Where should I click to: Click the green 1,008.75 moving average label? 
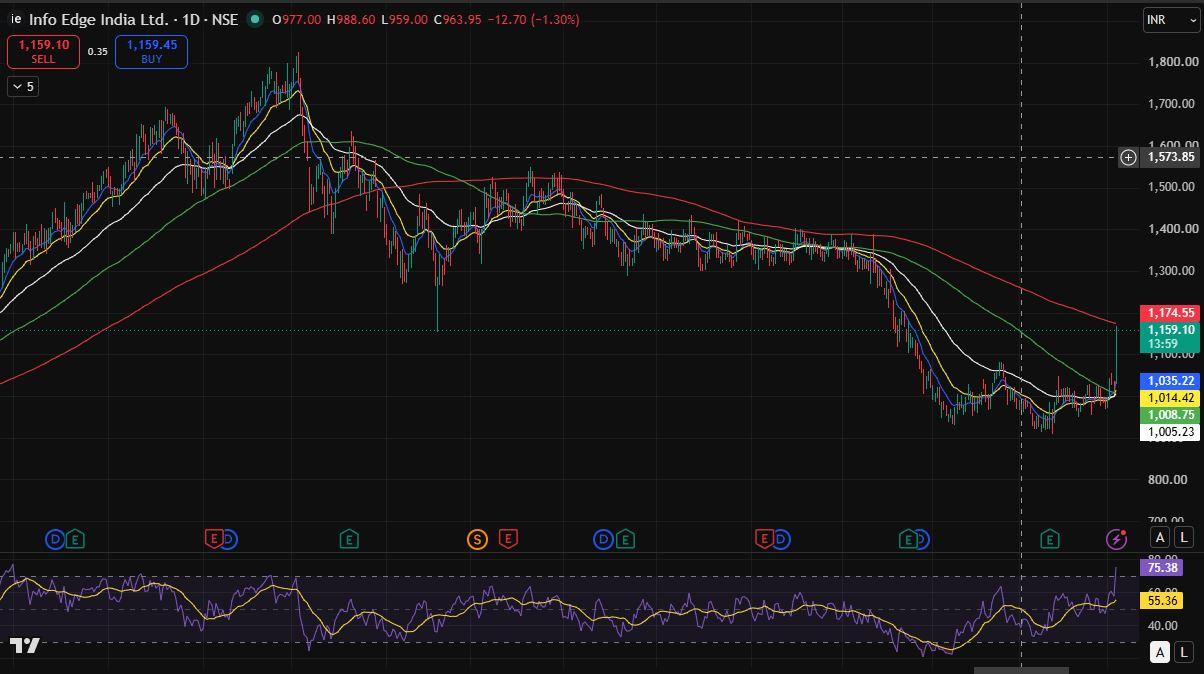1171,415
